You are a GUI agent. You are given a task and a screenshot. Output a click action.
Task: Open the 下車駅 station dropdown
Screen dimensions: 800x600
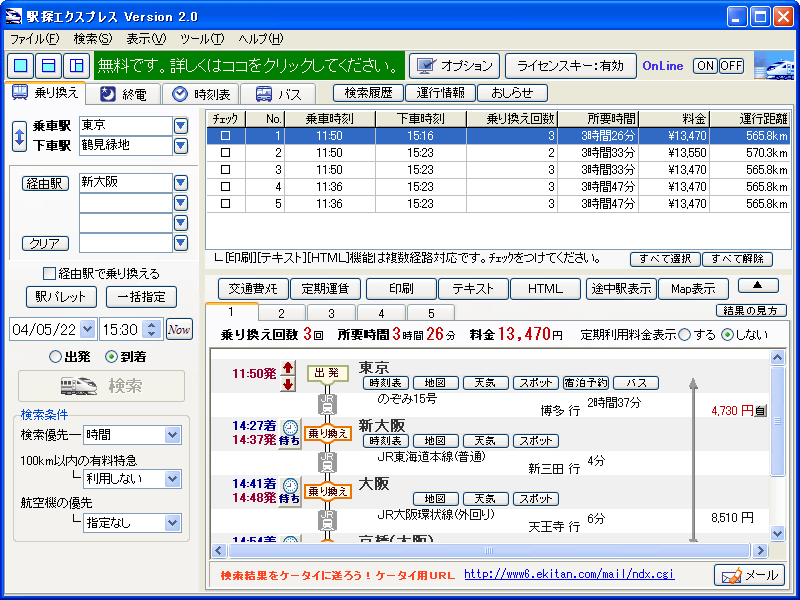181,146
